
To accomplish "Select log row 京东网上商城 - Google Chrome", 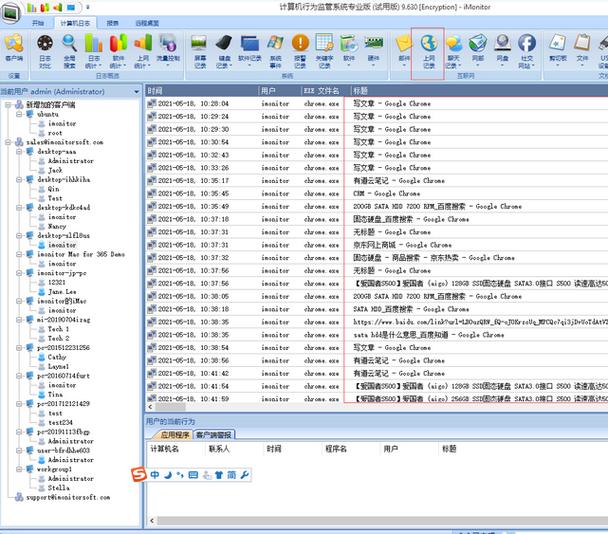I will pyautogui.click(x=376, y=245).
